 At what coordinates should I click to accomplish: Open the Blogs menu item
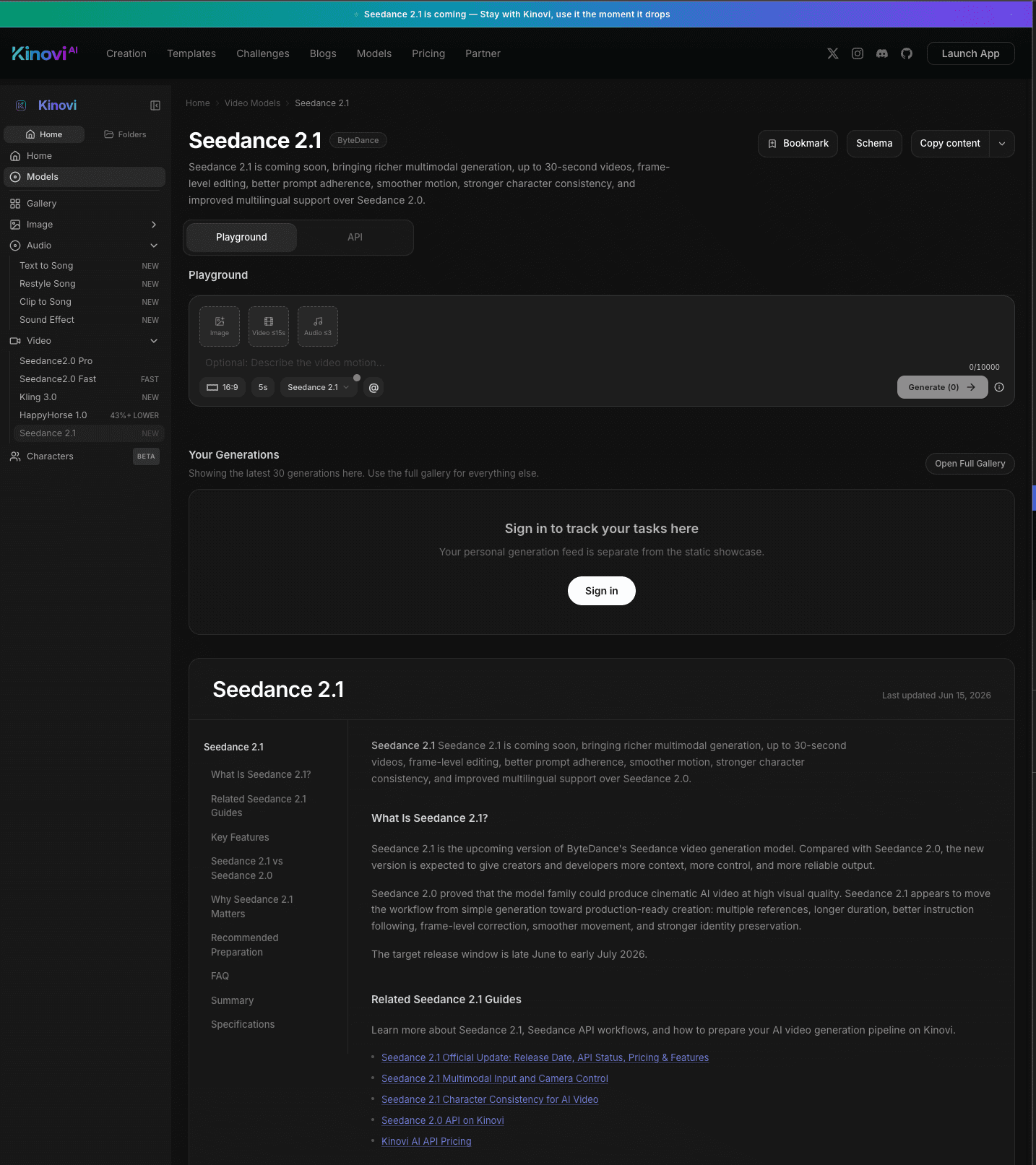pos(323,53)
